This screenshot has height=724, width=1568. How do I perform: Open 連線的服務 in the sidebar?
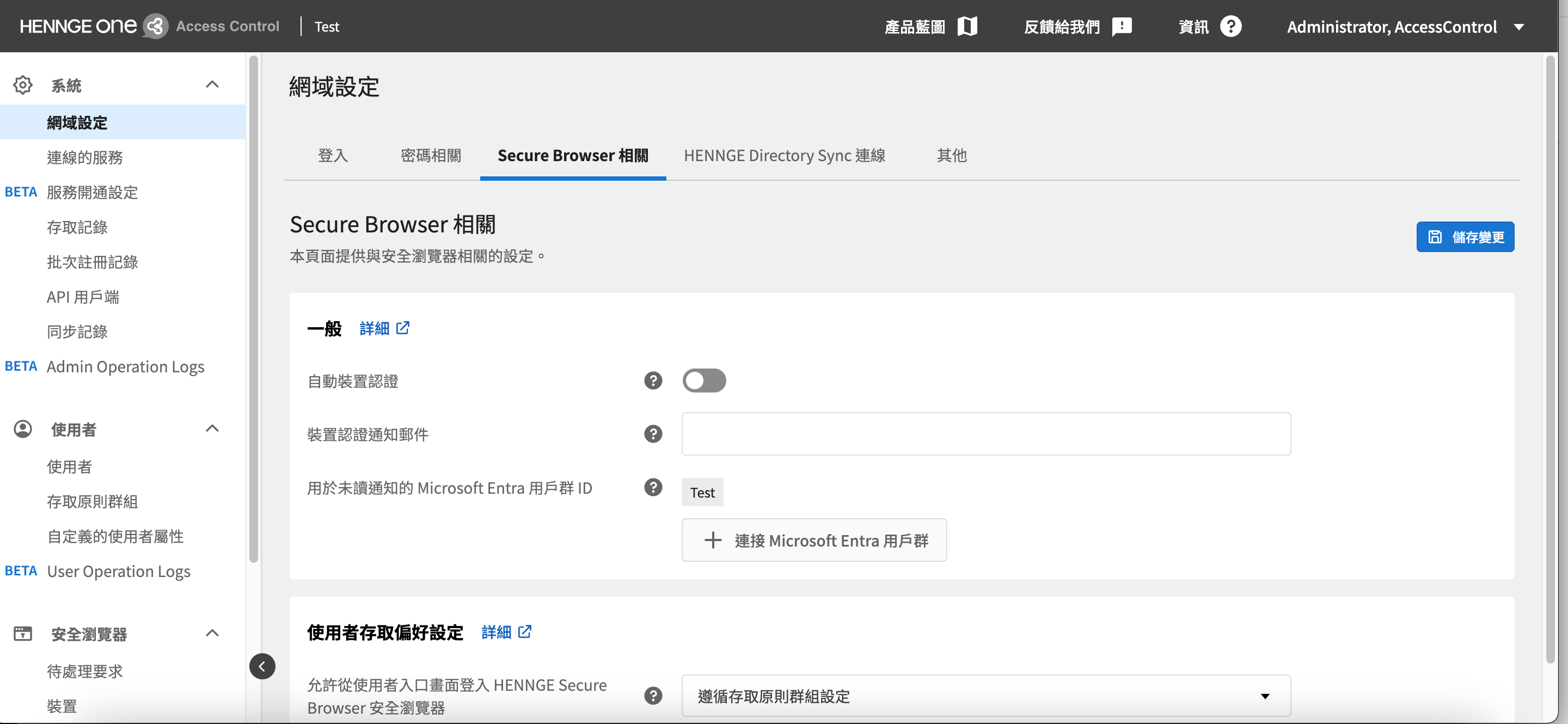(84, 157)
